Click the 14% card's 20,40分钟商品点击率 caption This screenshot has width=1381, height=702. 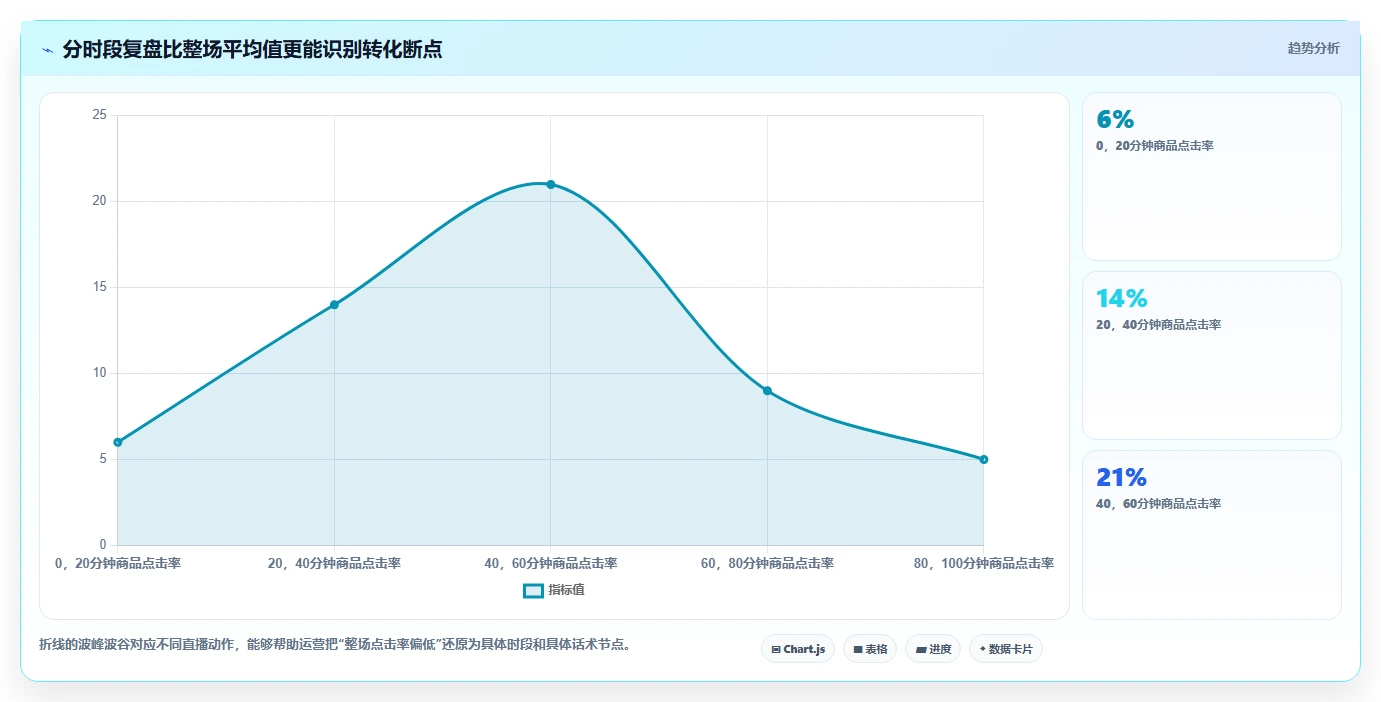click(1158, 325)
